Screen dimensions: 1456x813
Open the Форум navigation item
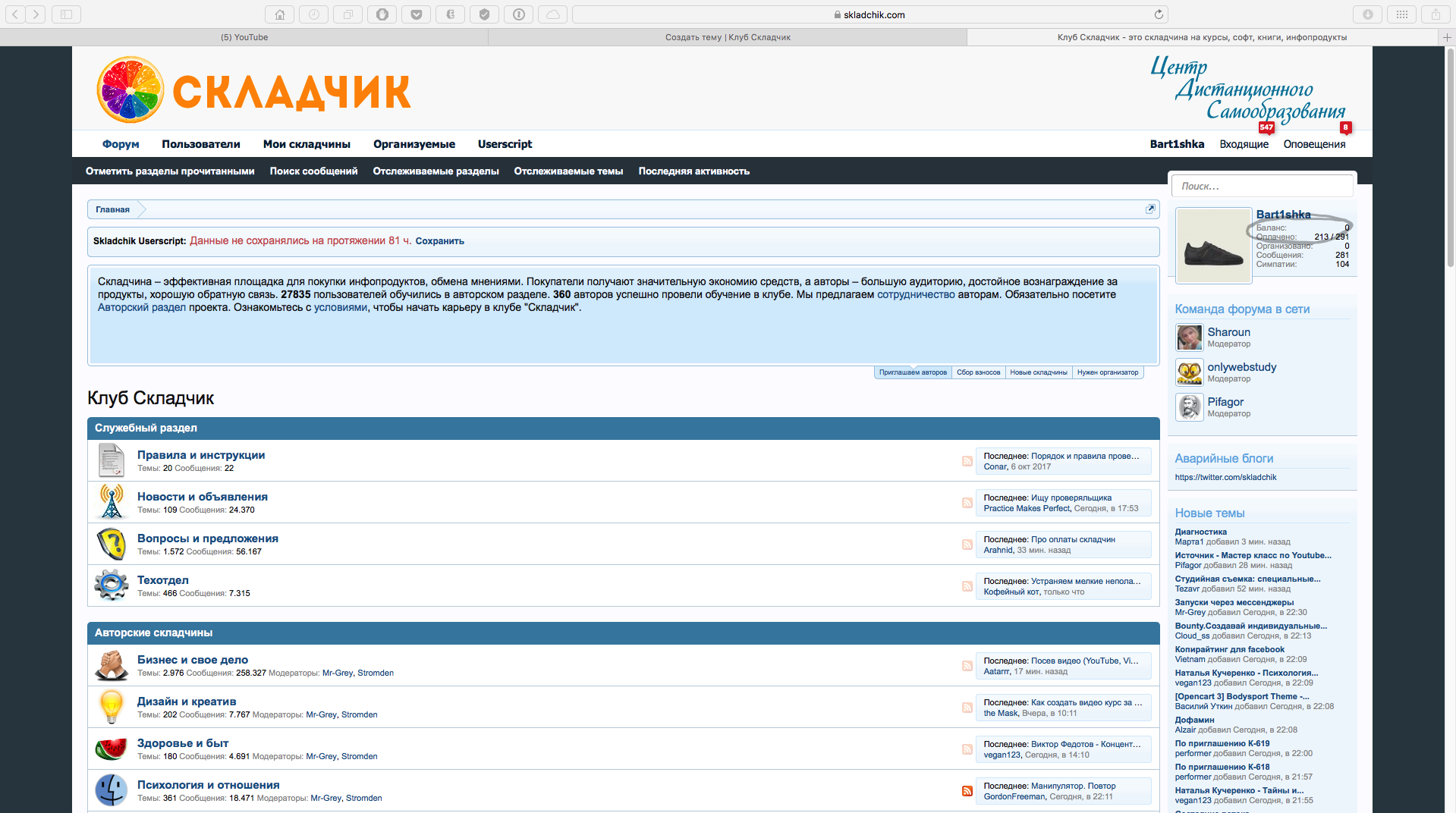pos(121,144)
